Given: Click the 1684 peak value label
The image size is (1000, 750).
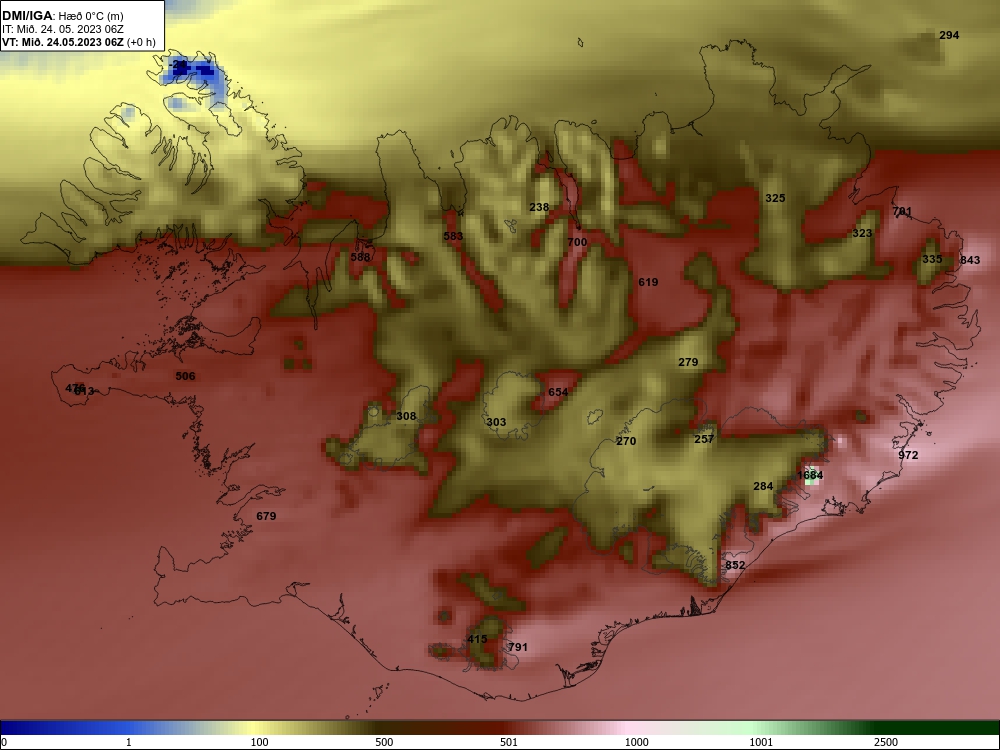Looking at the screenshot, I should click(810, 475).
